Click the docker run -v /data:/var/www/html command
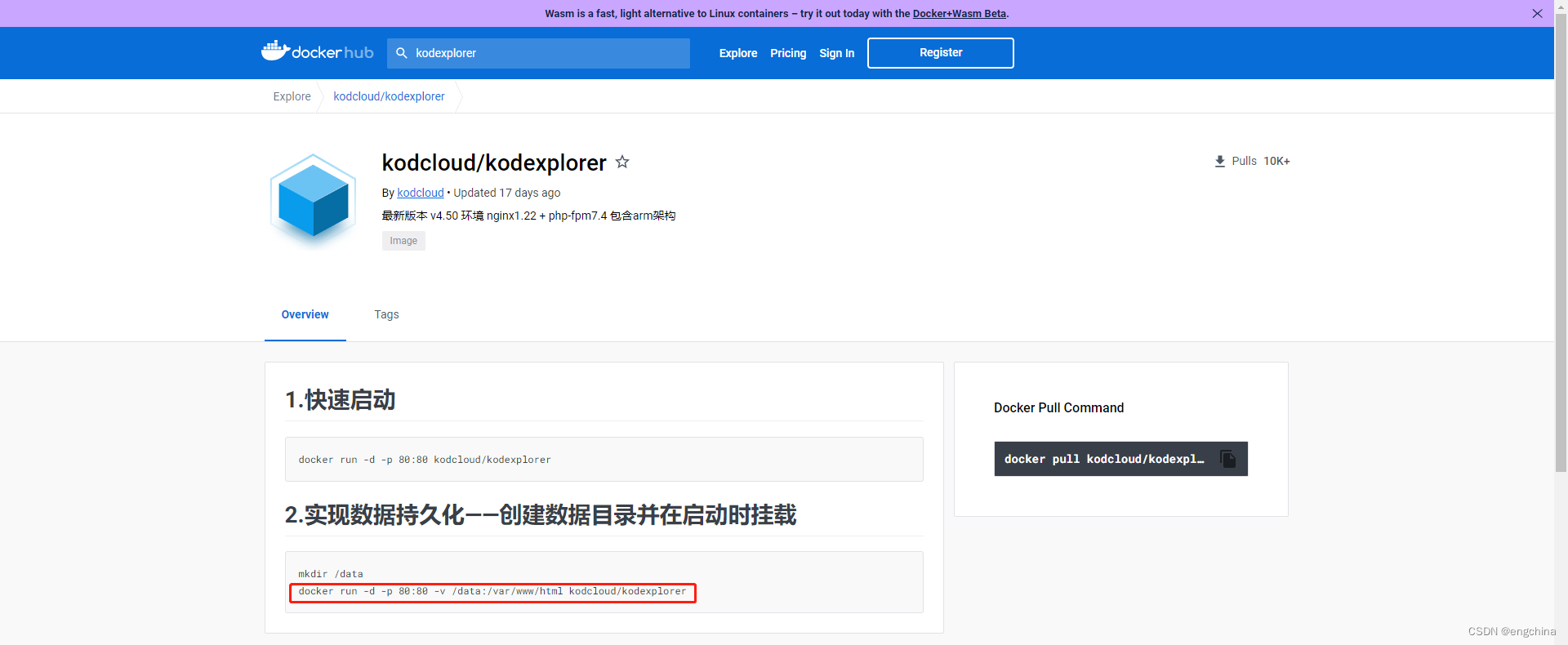The image size is (1568, 645). point(492,592)
